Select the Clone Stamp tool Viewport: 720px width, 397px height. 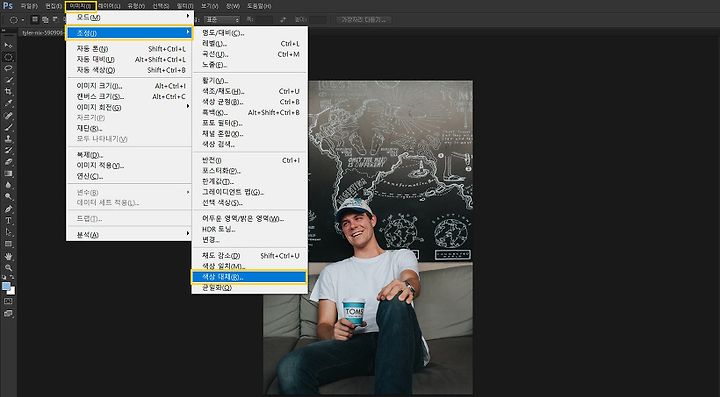click(8, 139)
